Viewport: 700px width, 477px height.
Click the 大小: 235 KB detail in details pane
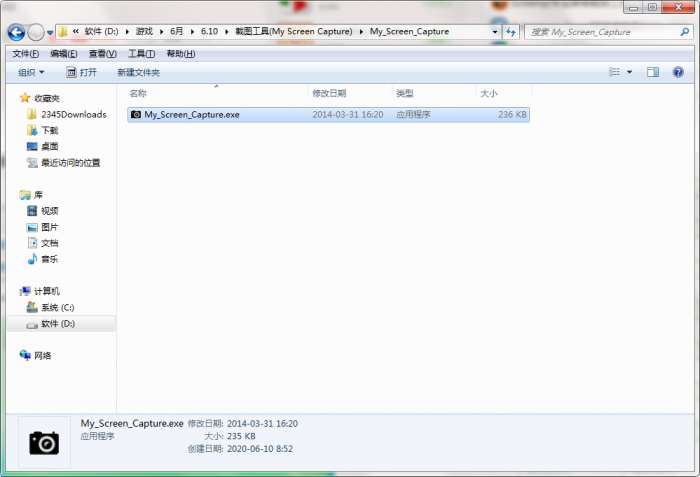point(229,436)
